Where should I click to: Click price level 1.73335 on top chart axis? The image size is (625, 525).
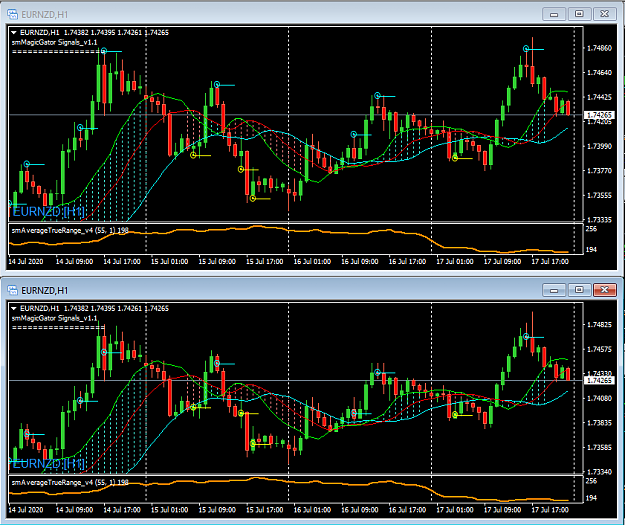599,219
